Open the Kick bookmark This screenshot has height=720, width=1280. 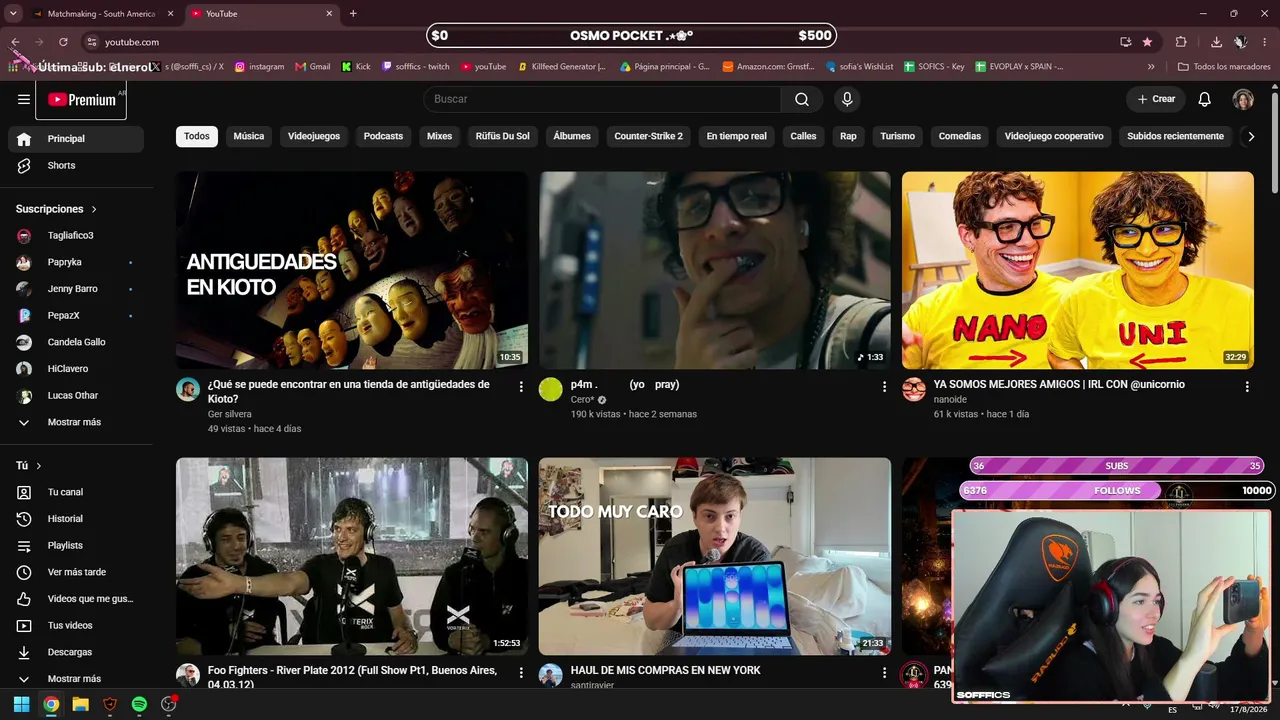click(x=356, y=67)
